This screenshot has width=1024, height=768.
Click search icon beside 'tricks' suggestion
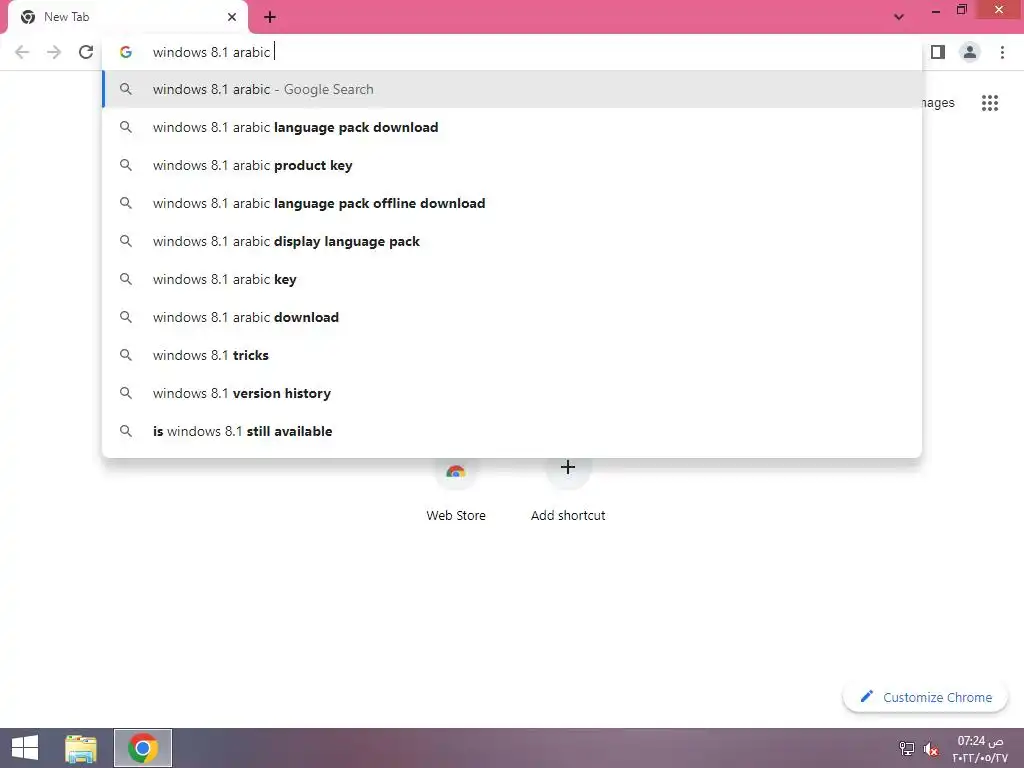pyautogui.click(x=125, y=355)
